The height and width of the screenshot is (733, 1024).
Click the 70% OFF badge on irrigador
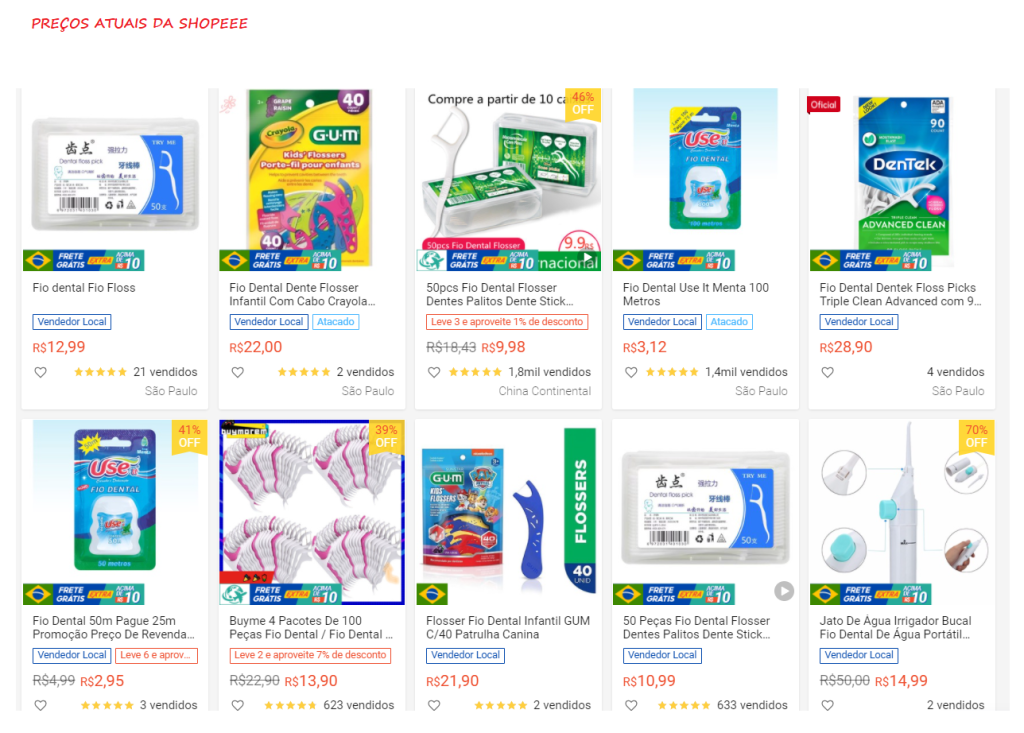tap(976, 437)
